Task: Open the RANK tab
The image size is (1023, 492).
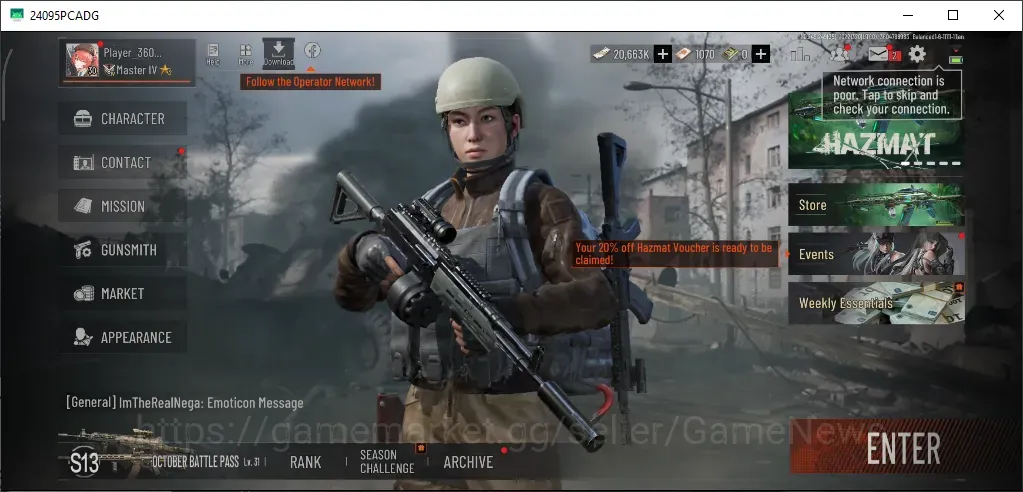Action: 305,462
